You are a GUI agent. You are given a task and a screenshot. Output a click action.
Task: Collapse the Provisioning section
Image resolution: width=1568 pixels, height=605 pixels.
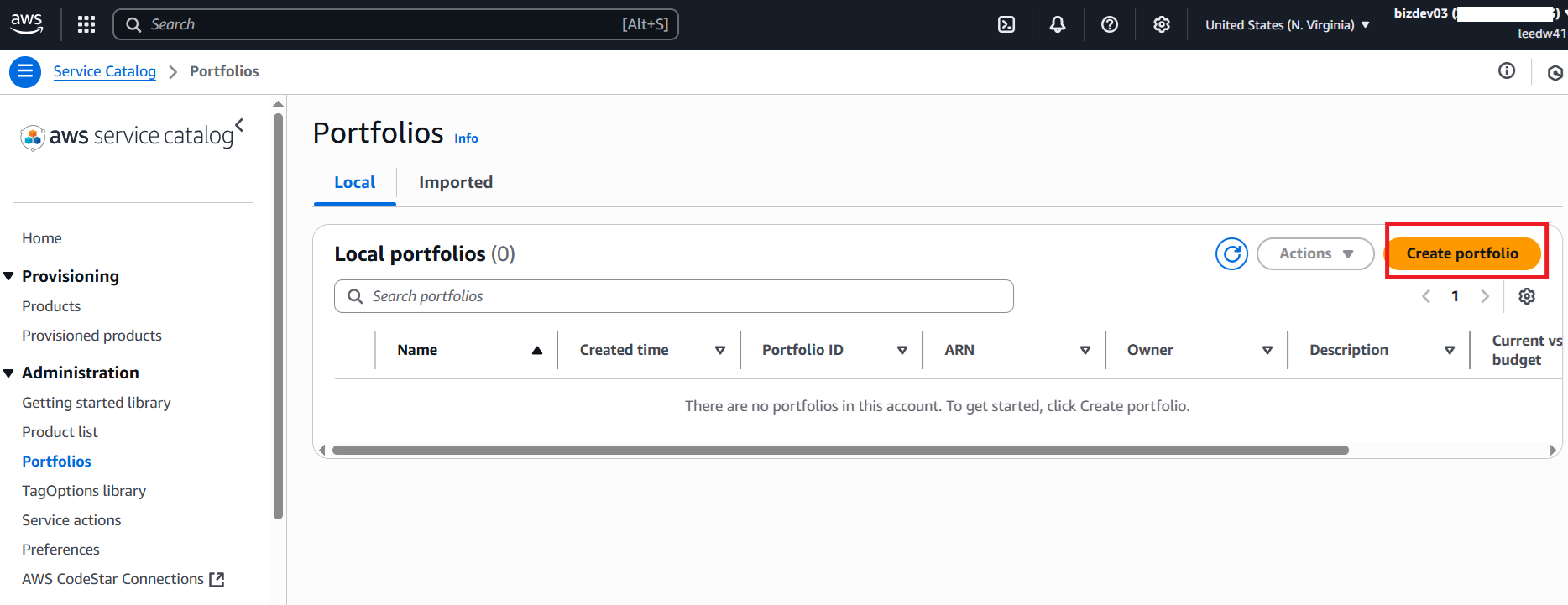(9, 276)
